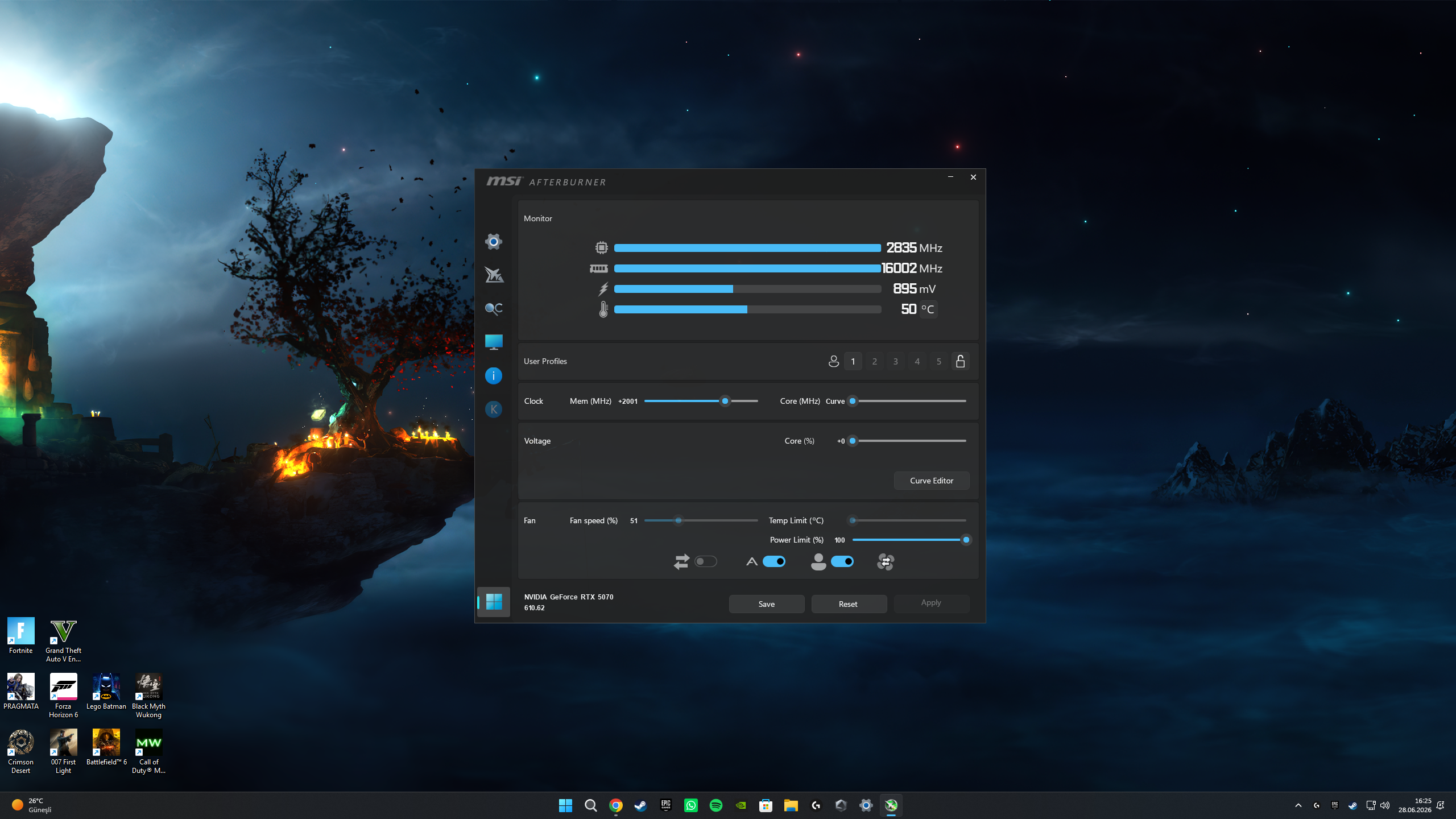
Task: Toggle the profile lock icon
Action: click(x=961, y=361)
